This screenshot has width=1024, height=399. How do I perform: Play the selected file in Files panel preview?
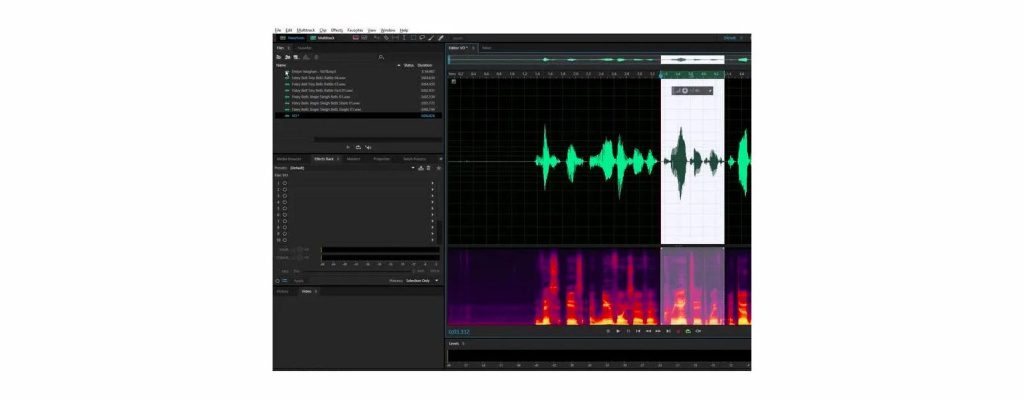pyautogui.click(x=348, y=148)
